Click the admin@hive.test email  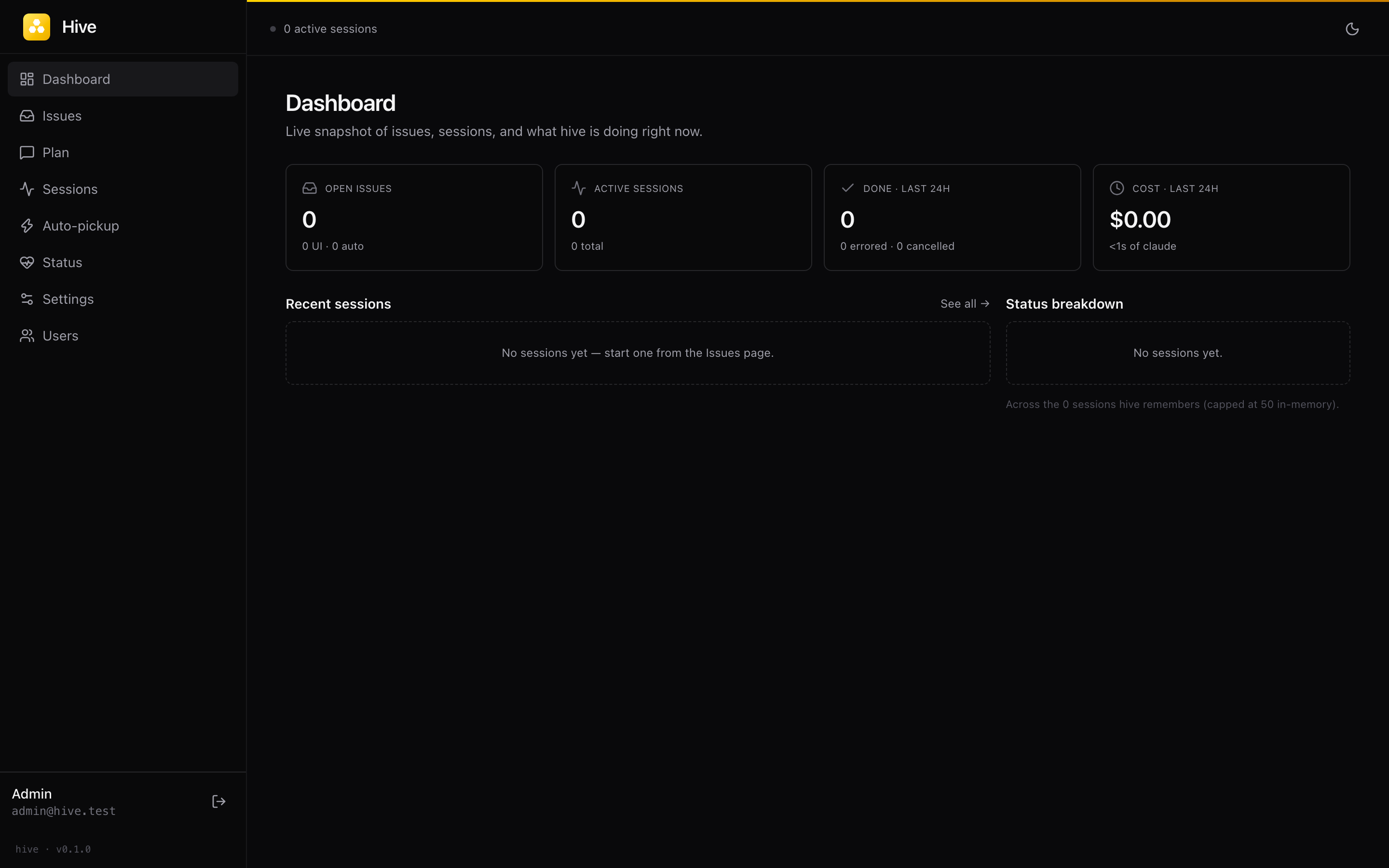[64, 811]
